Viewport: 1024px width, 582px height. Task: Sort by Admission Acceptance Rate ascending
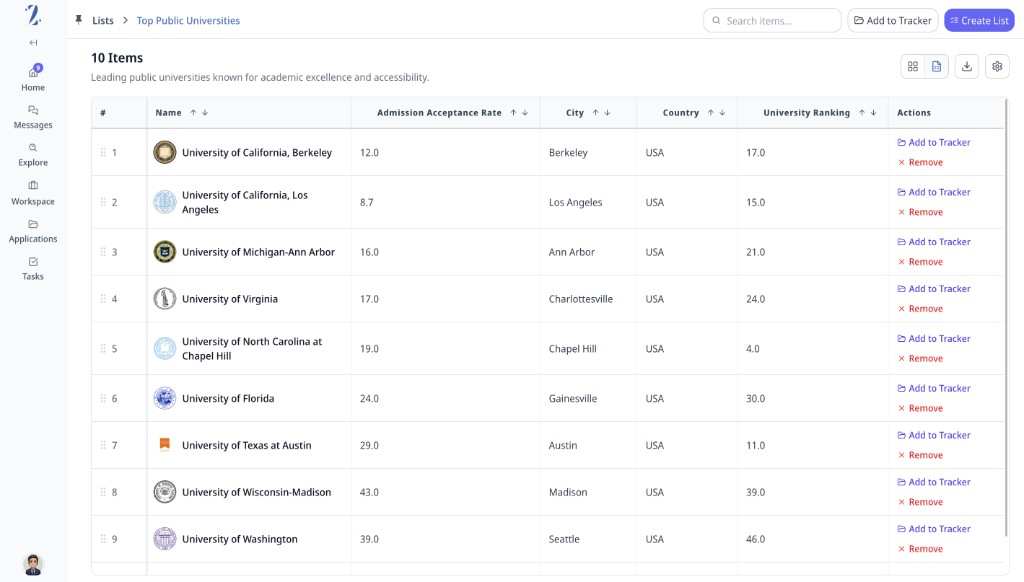(512, 112)
